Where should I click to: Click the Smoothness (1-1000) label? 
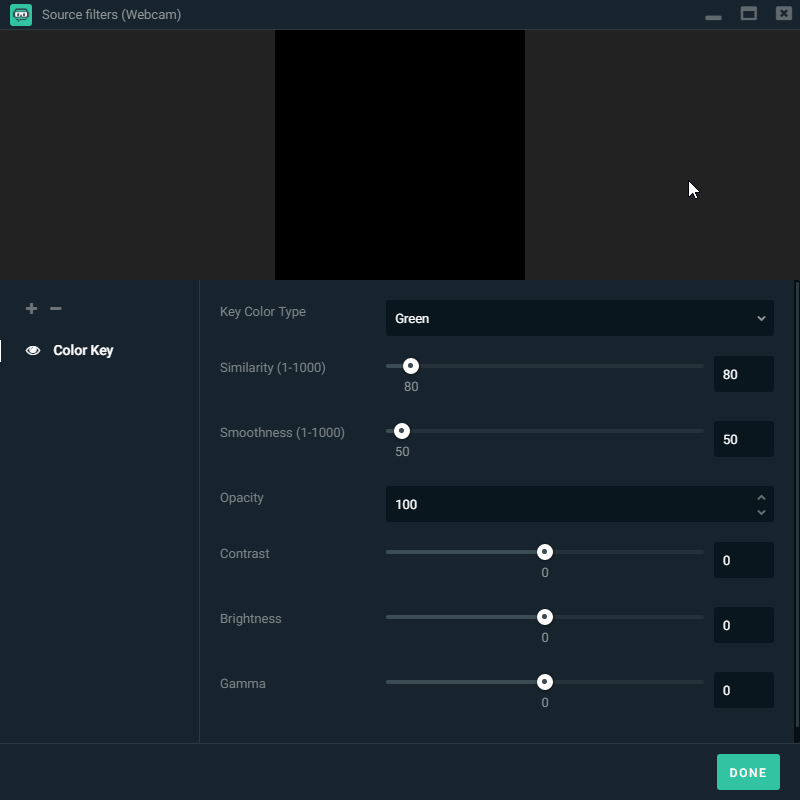[x=282, y=433]
